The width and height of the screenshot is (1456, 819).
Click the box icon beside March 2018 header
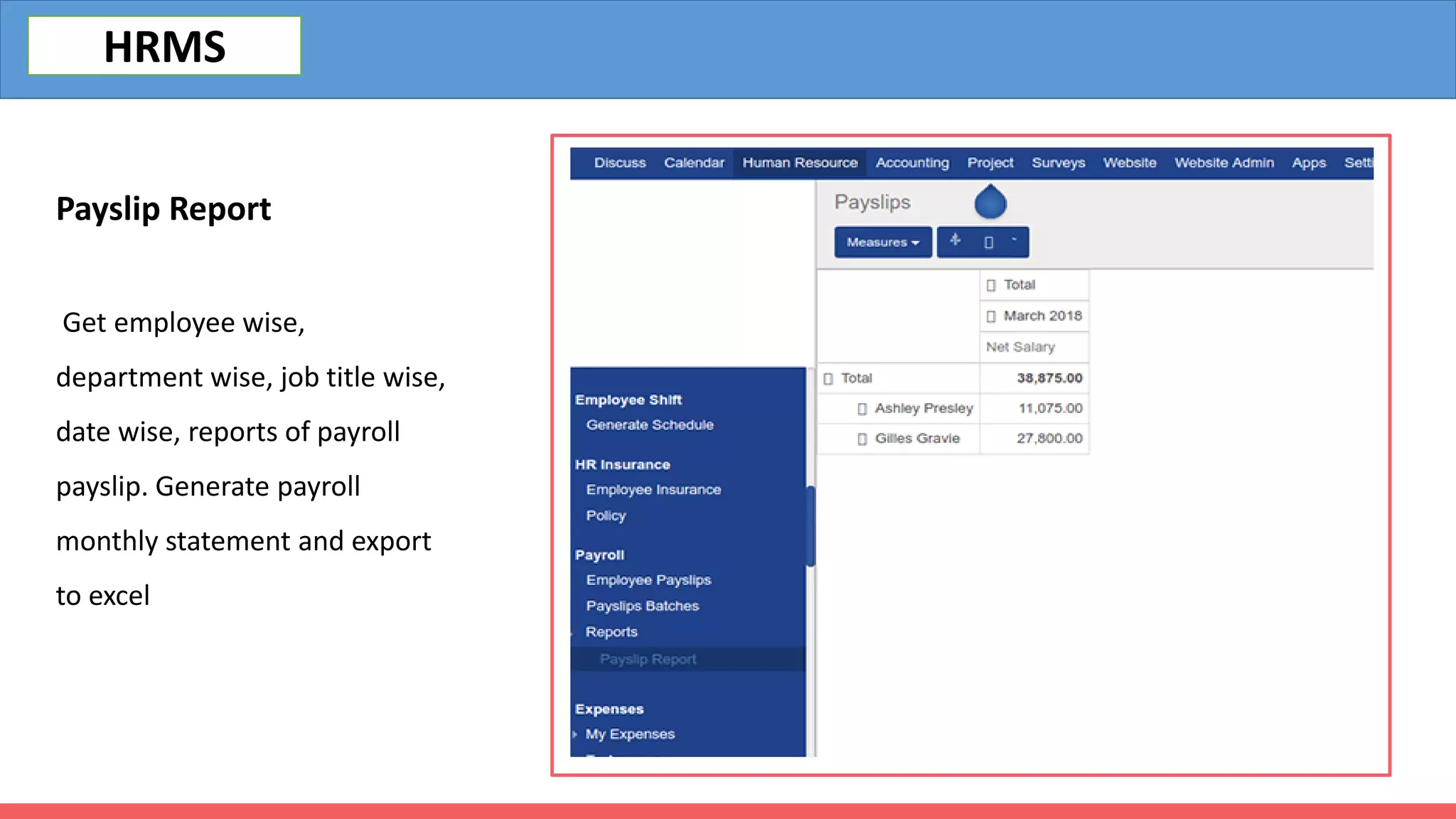click(x=990, y=316)
